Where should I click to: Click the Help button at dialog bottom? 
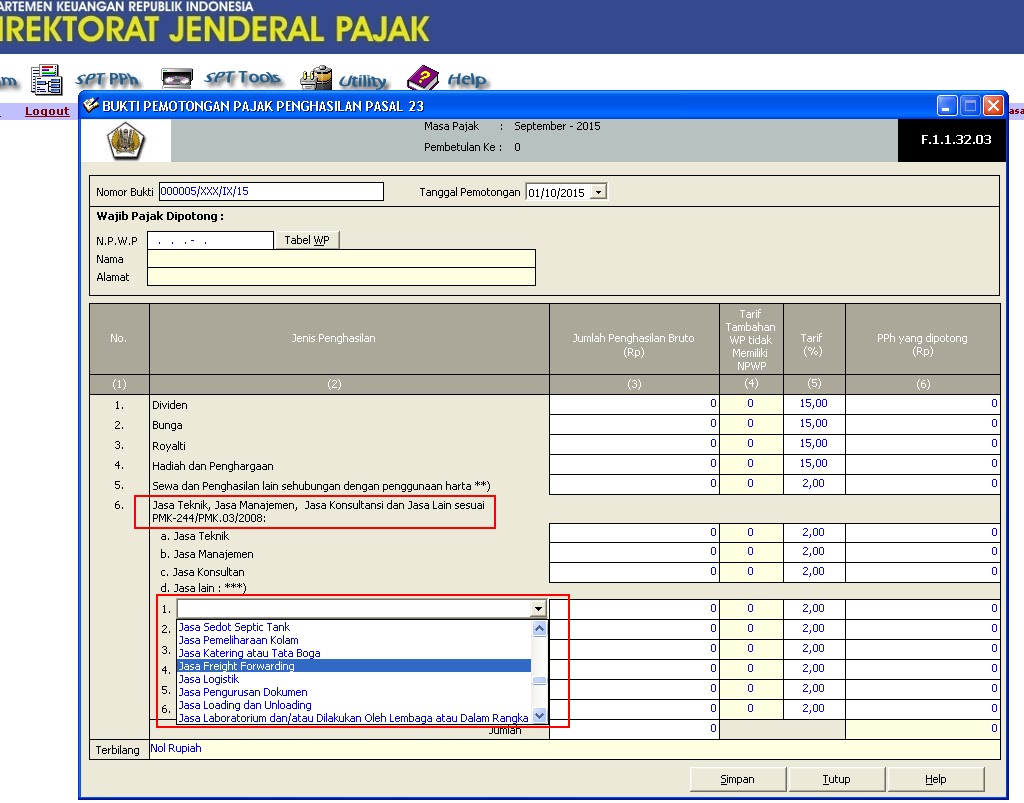935,779
